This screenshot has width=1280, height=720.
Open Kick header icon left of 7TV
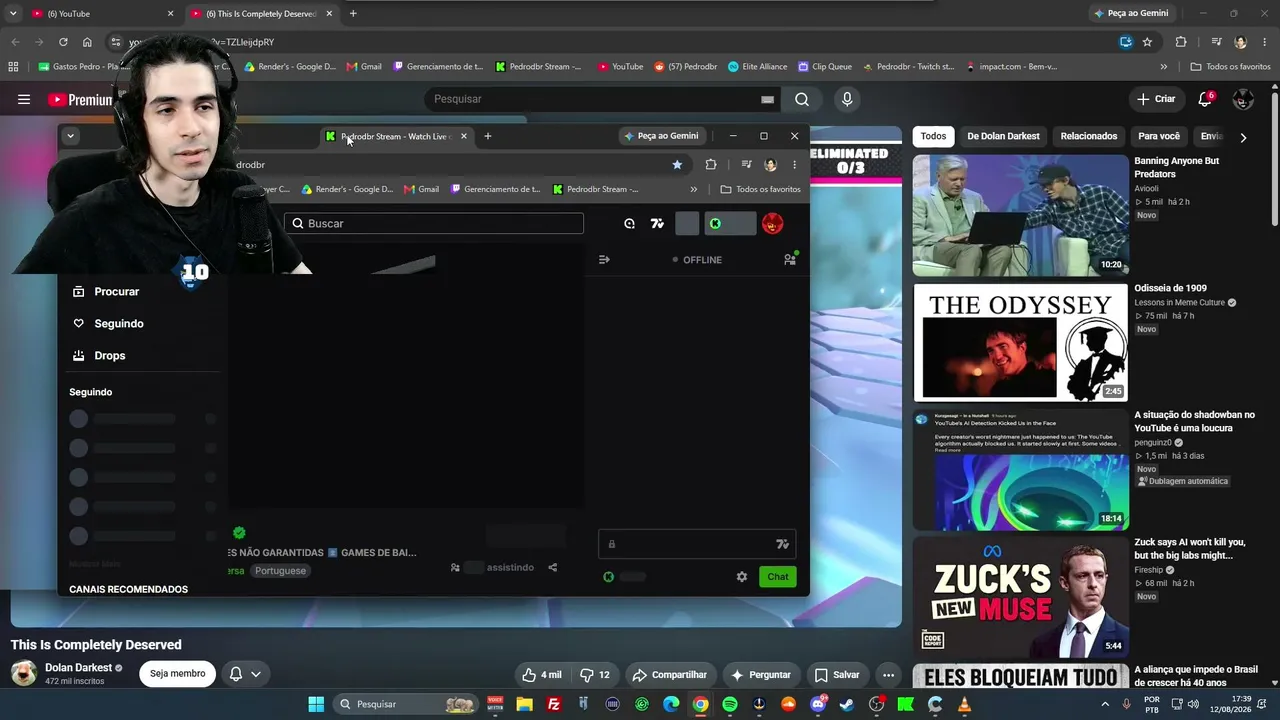coord(629,223)
